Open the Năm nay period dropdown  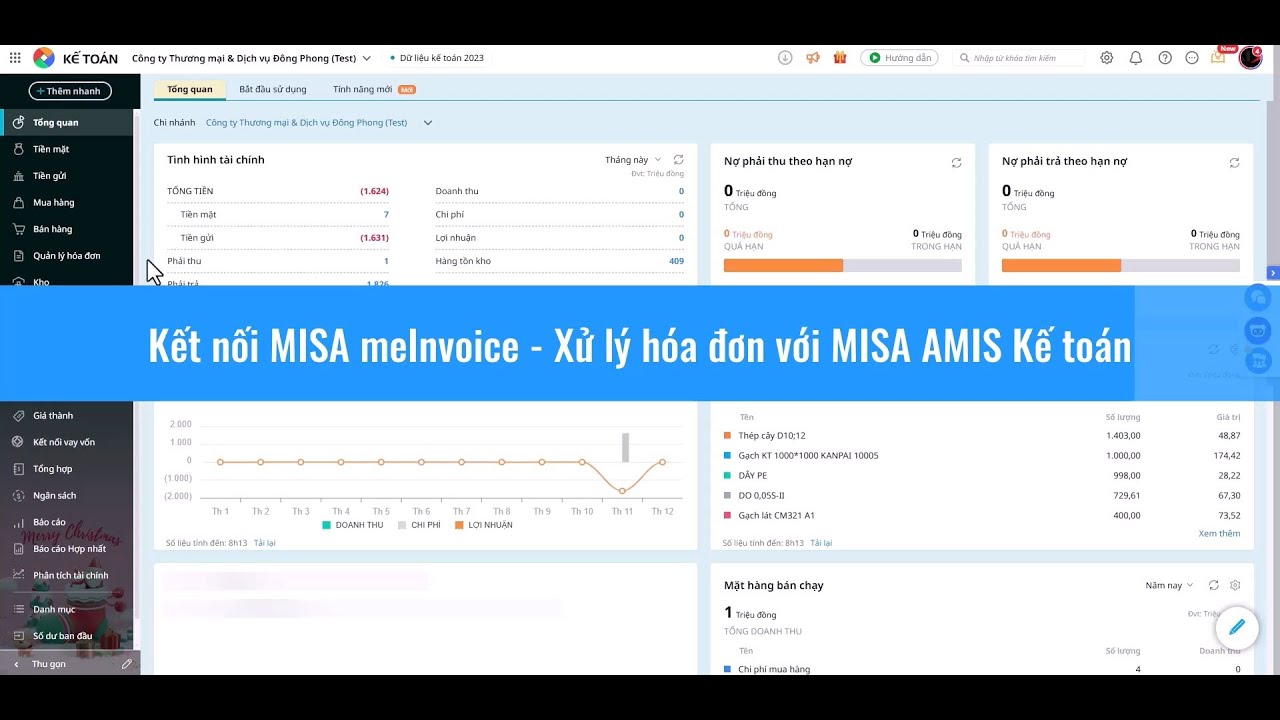[x=1170, y=586]
